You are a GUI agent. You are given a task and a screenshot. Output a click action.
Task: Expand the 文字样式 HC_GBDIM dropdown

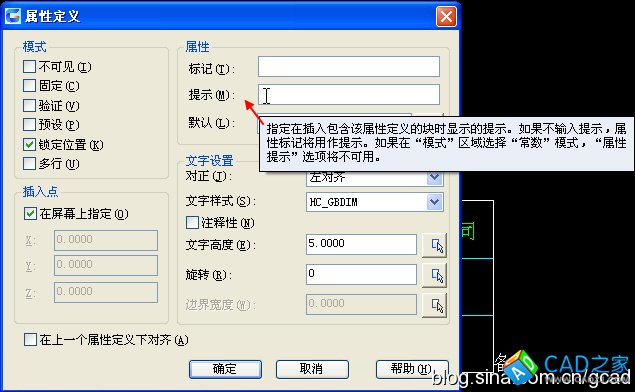pyautogui.click(x=435, y=202)
